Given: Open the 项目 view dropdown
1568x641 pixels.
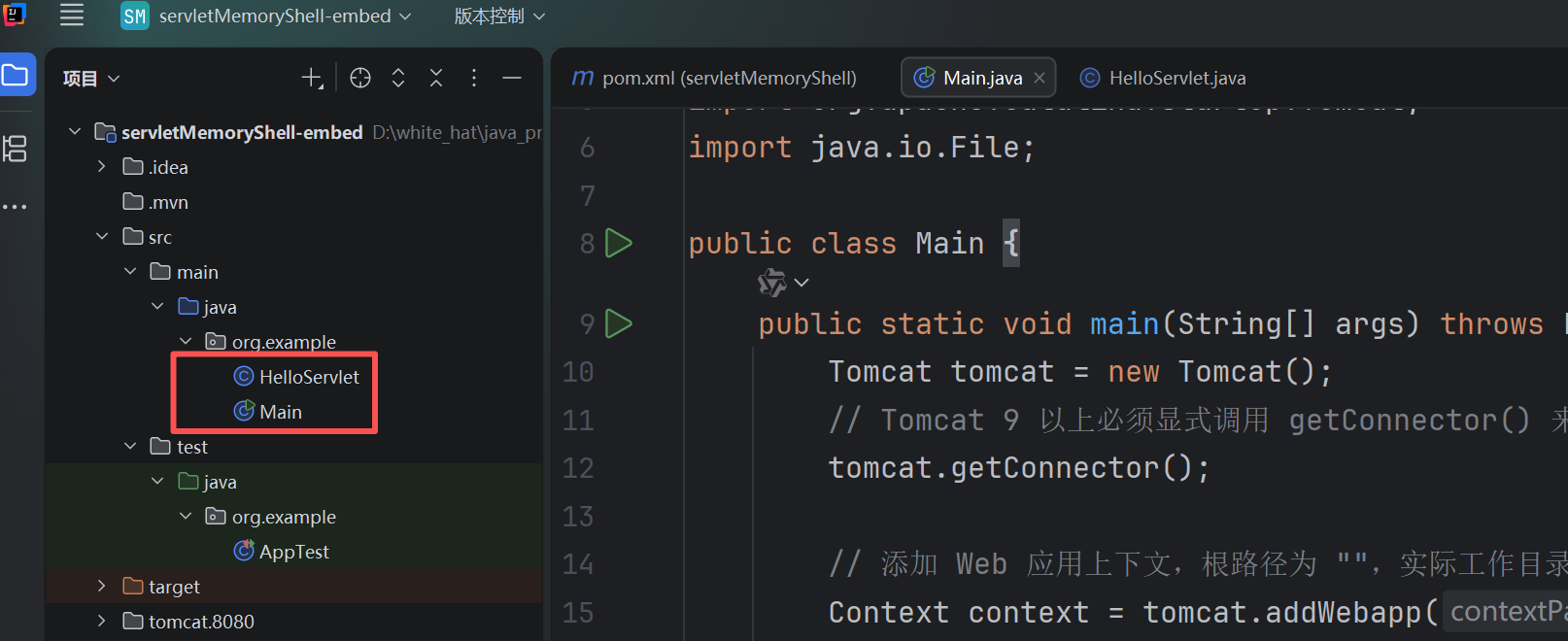Looking at the screenshot, I should tap(91, 79).
